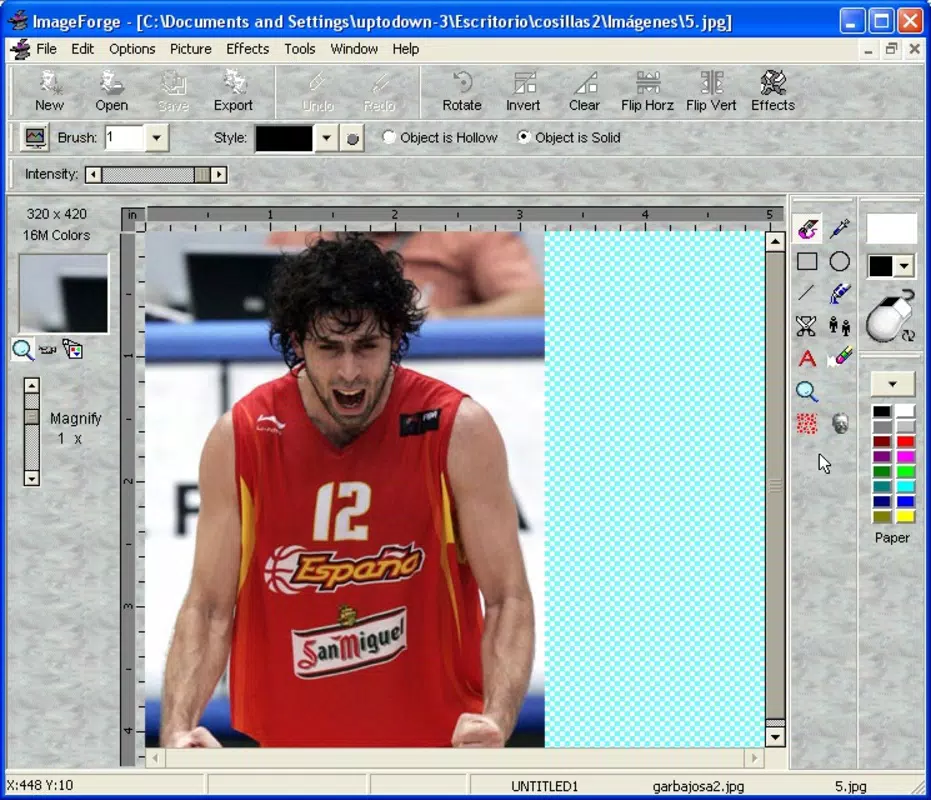Open the Effects toolbar icon

point(773,91)
